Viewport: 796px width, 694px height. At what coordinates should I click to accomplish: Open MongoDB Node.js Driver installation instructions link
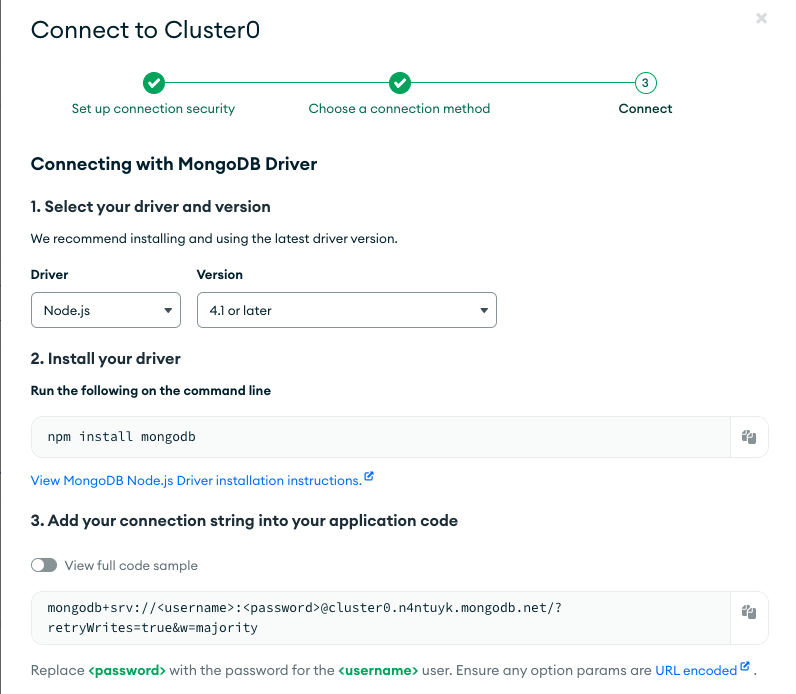[196, 481]
